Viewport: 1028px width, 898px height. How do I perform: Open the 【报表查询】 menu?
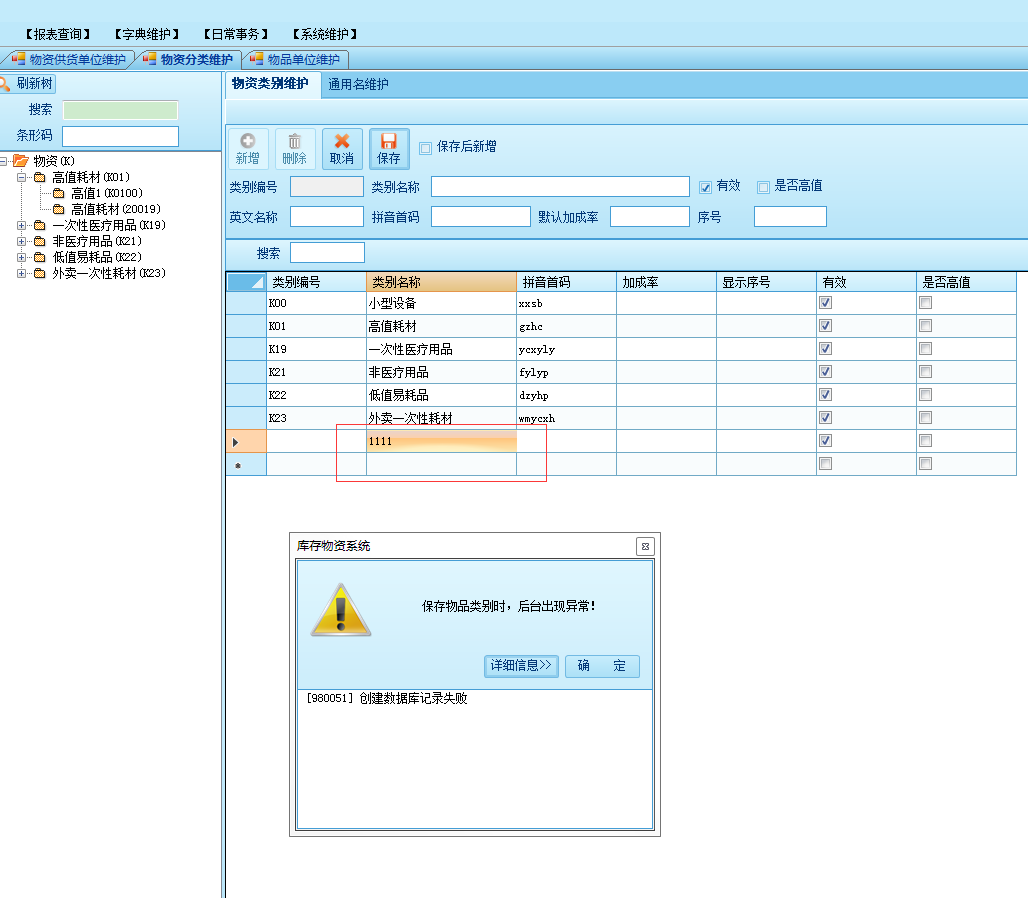click(58, 34)
